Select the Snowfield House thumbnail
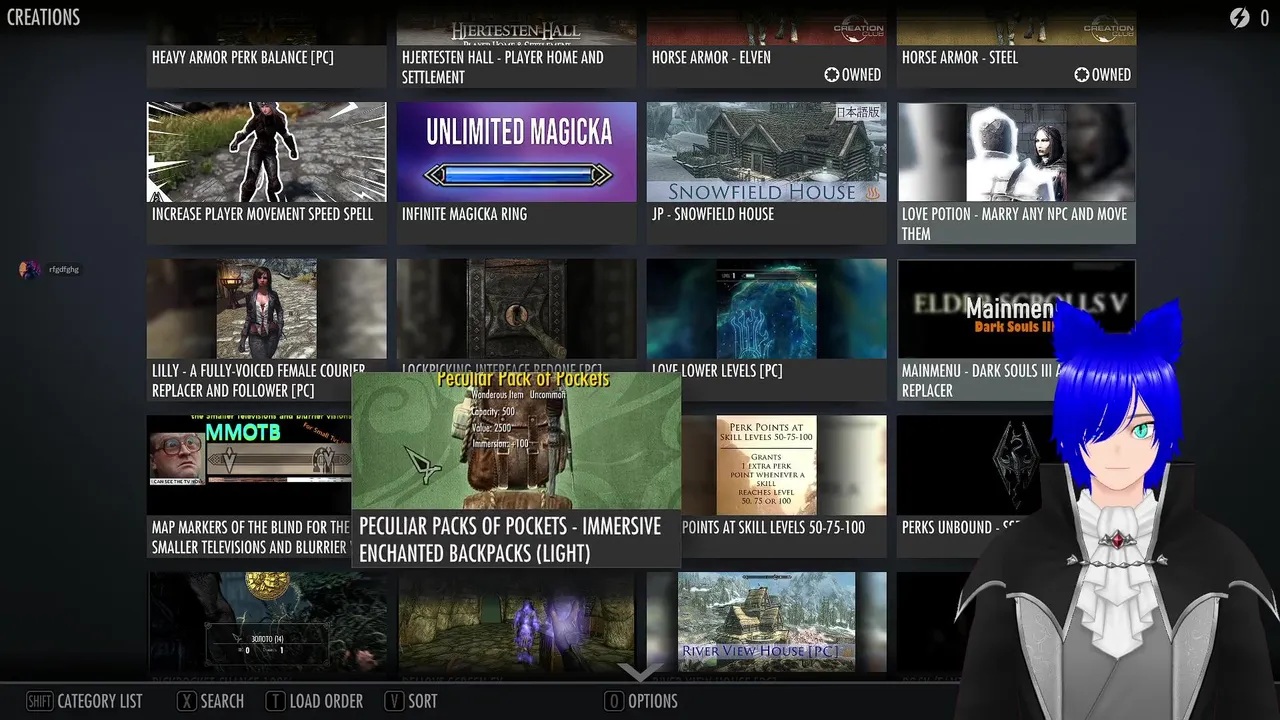 click(x=766, y=152)
